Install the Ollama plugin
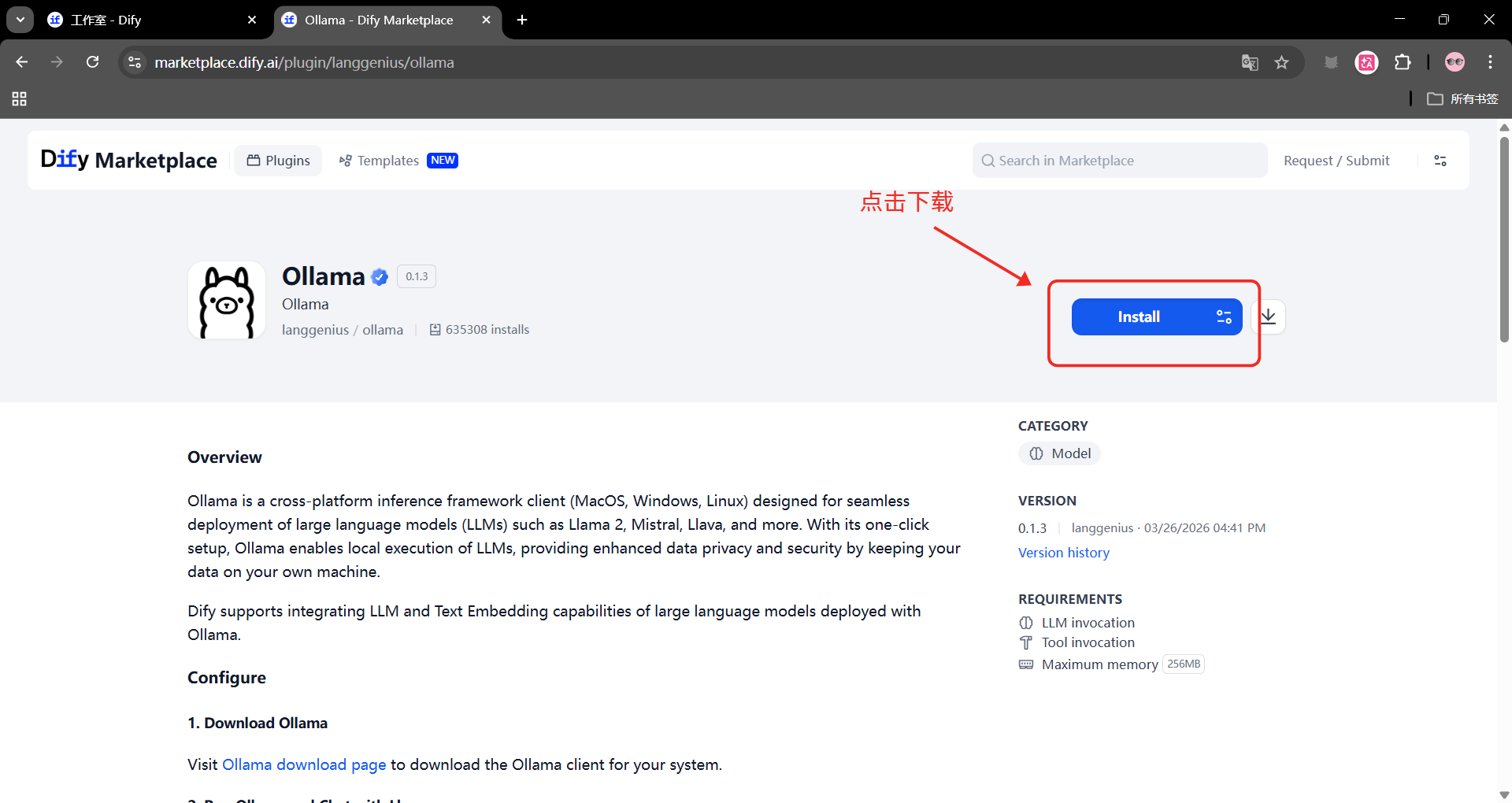This screenshot has height=803, width=1512. pos(1157,316)
